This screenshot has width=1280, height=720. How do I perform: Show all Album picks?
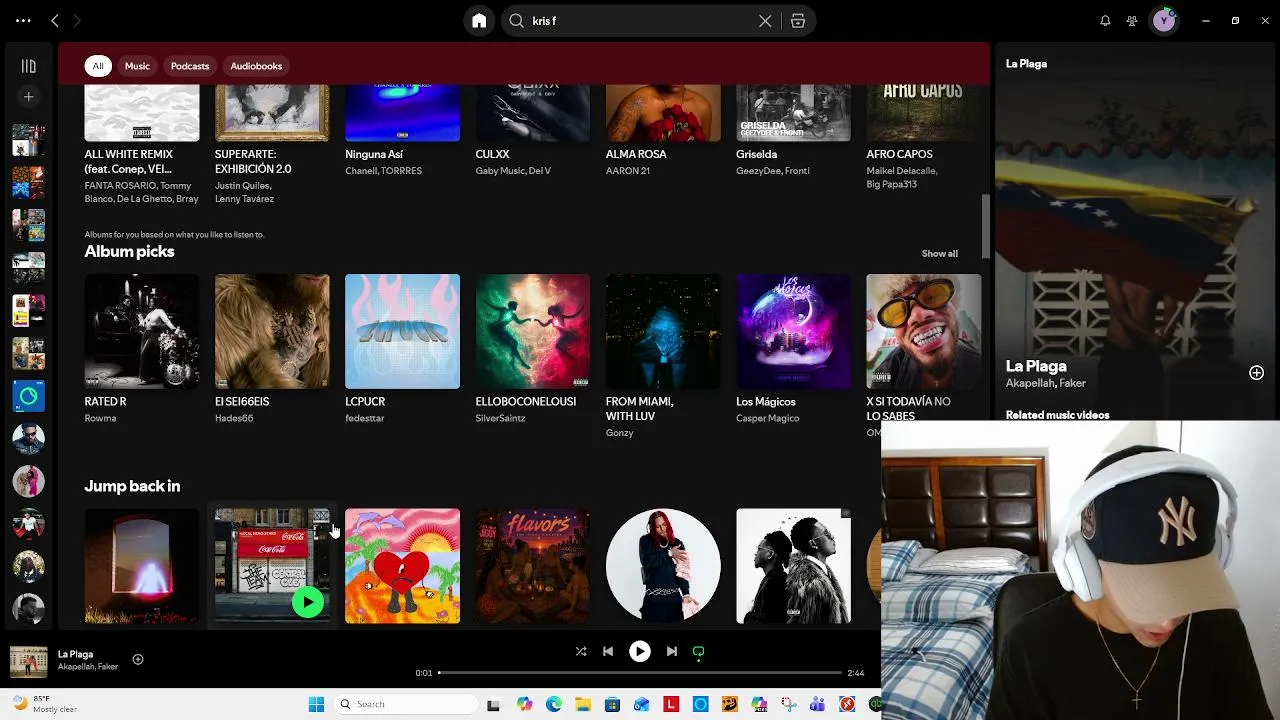tap(939, 254)
